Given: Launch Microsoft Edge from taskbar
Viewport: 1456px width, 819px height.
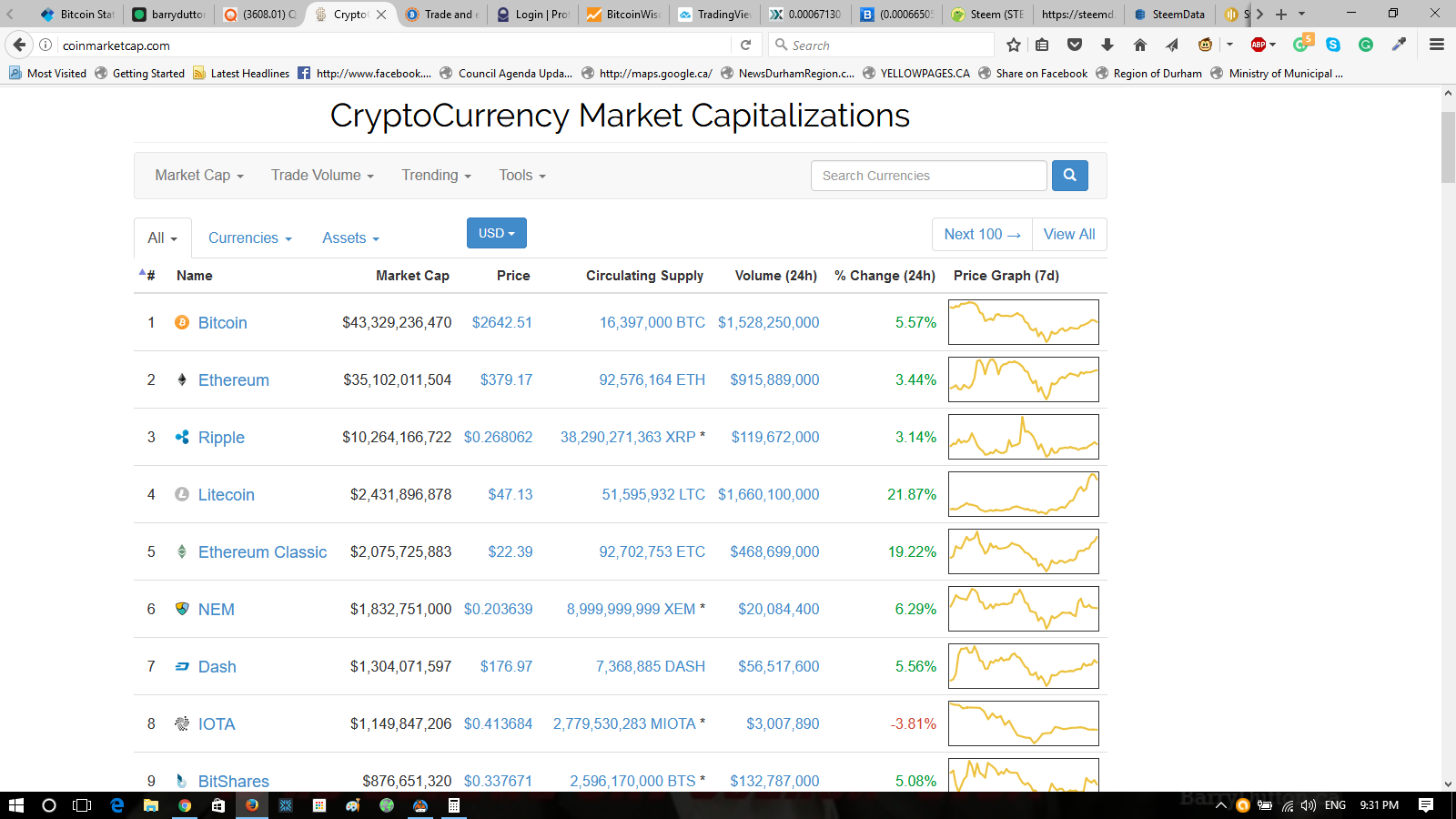Looking at the screenshot, I should pyautogui.click(x=117, y=805).
